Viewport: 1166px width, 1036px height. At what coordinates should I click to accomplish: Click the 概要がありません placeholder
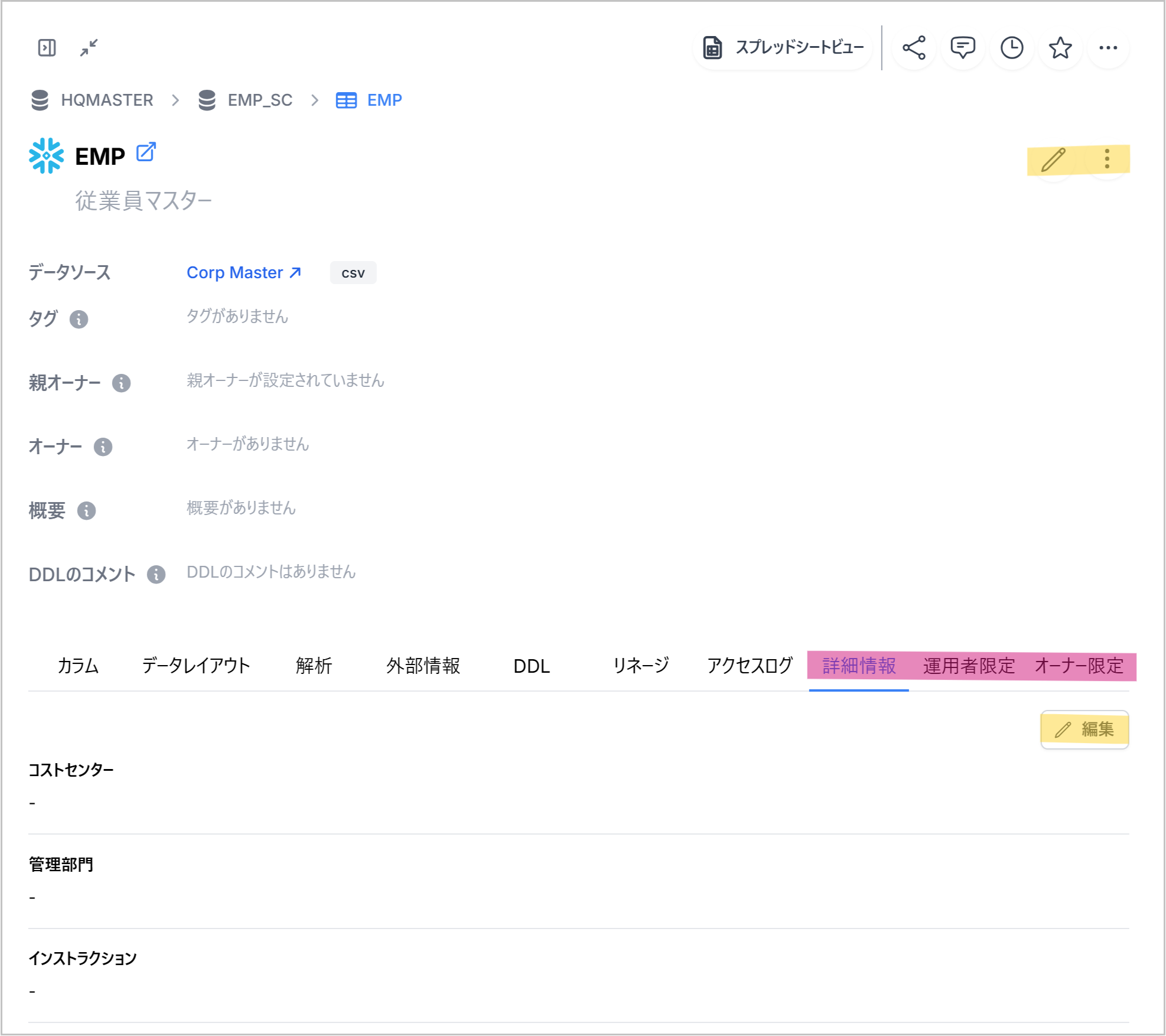(241, 508)
